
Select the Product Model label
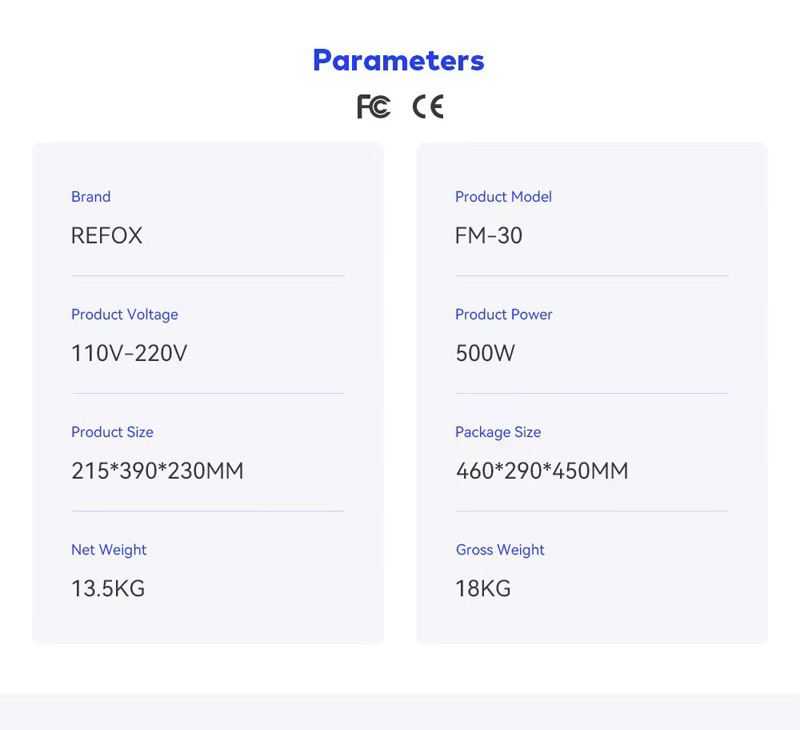pyautogui.click(x=504, y=197)
